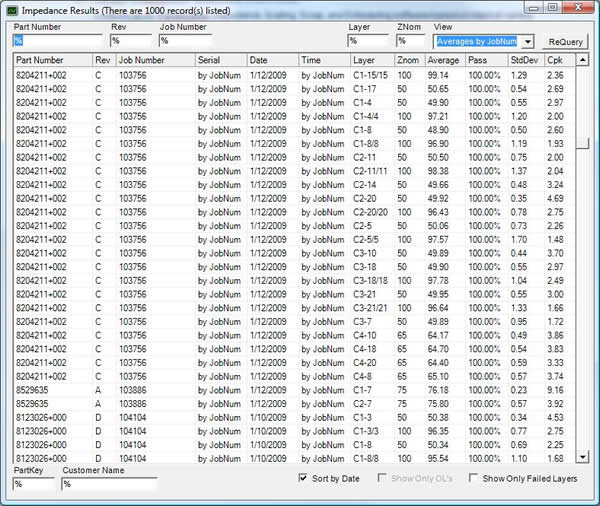
Task: Toggle the Sort by Date checkbox
Action: click(303, 478)
